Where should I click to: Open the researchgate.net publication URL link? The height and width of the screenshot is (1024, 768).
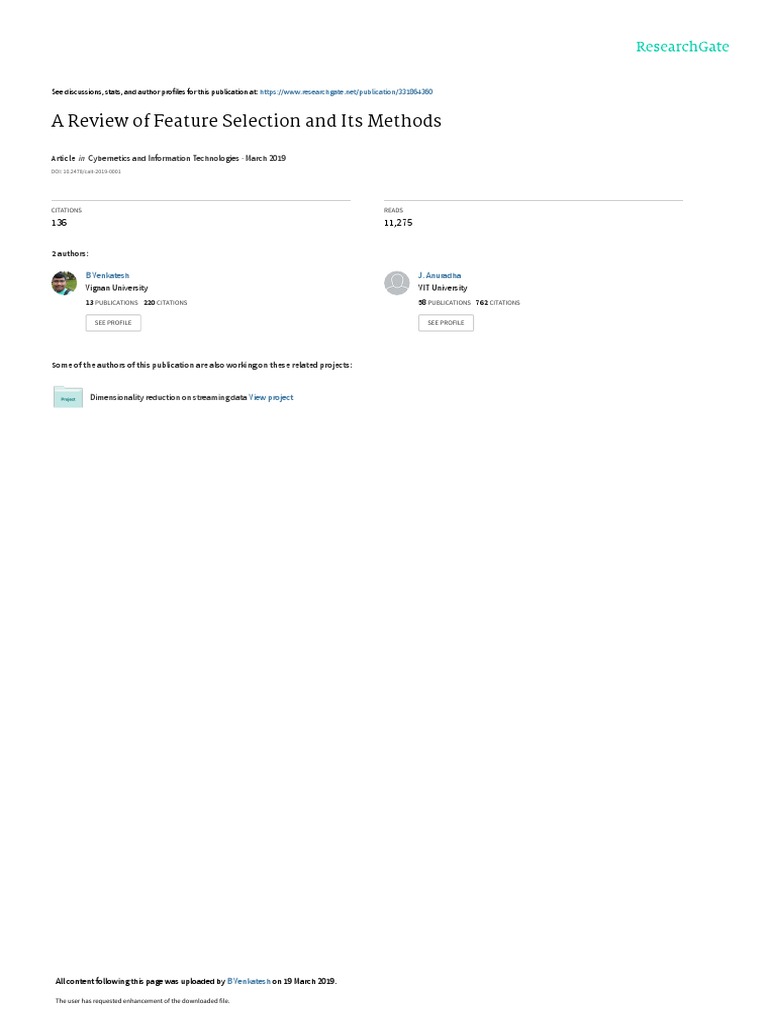click(346, 92)
